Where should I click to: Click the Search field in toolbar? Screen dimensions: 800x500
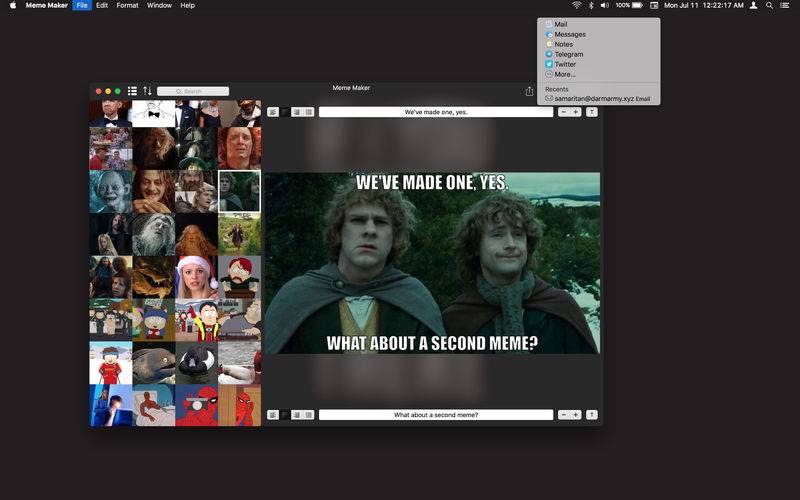pos(193,91)
